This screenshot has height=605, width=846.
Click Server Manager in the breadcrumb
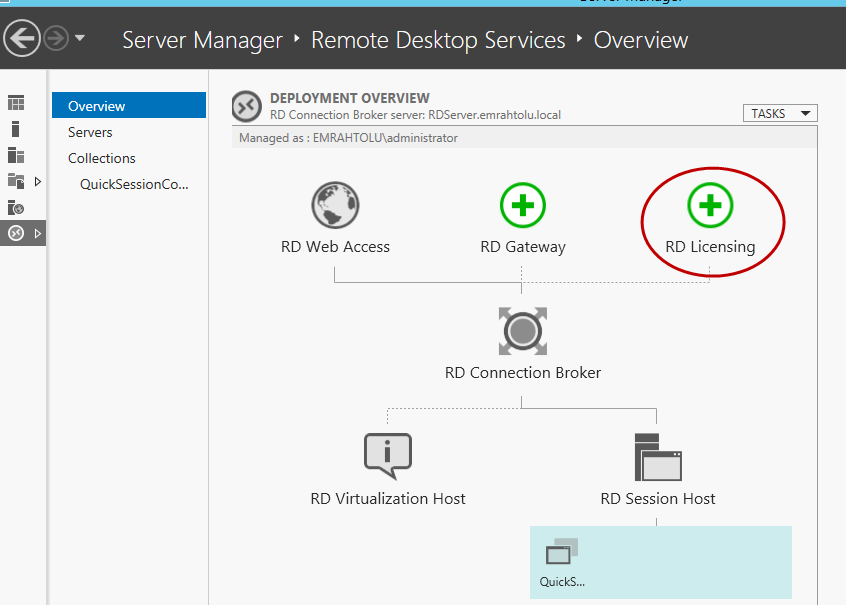pyautogui.click(x=202, y=40)
